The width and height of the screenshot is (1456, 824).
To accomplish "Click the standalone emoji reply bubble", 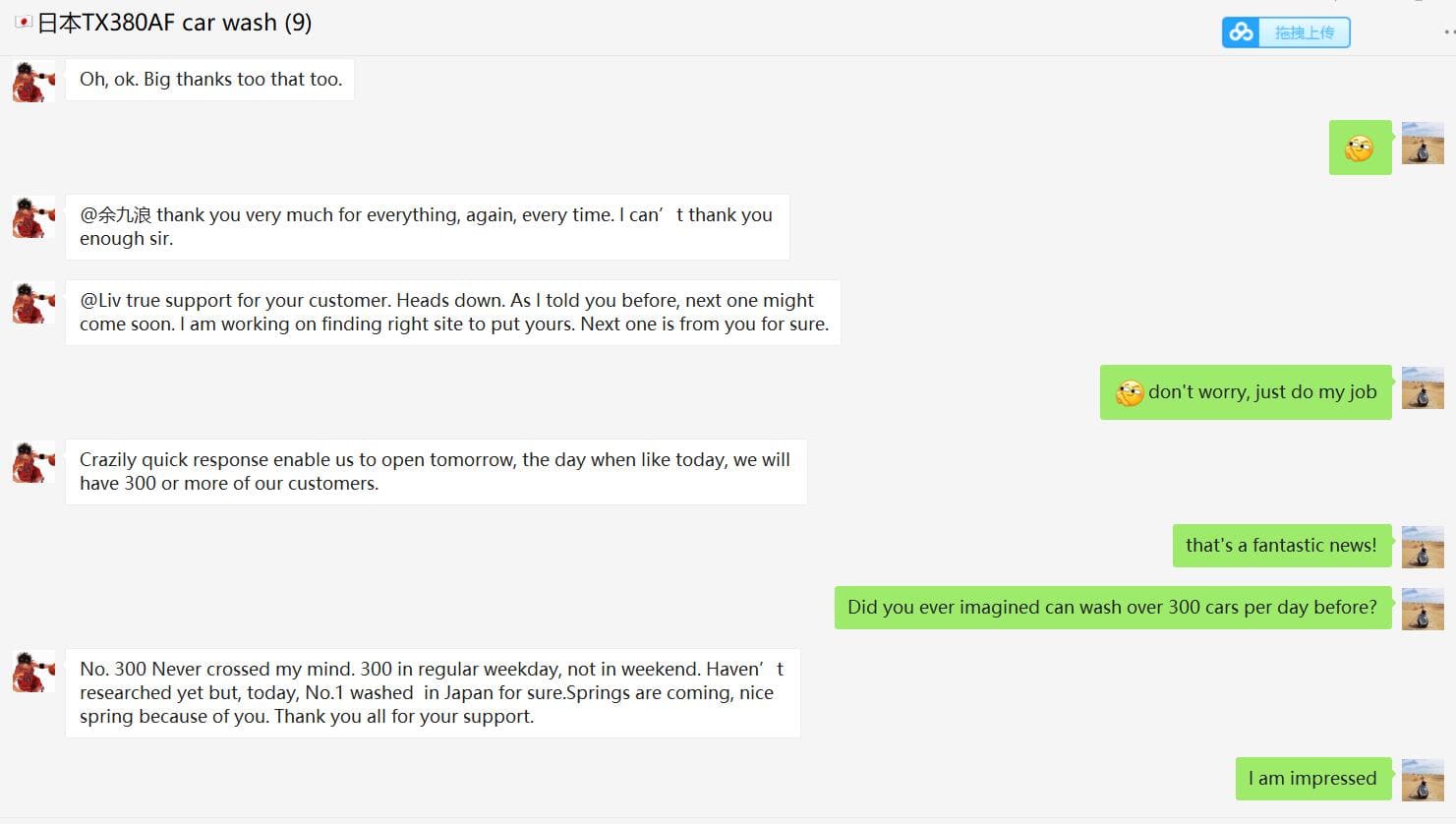I will tap(1360, 147).
